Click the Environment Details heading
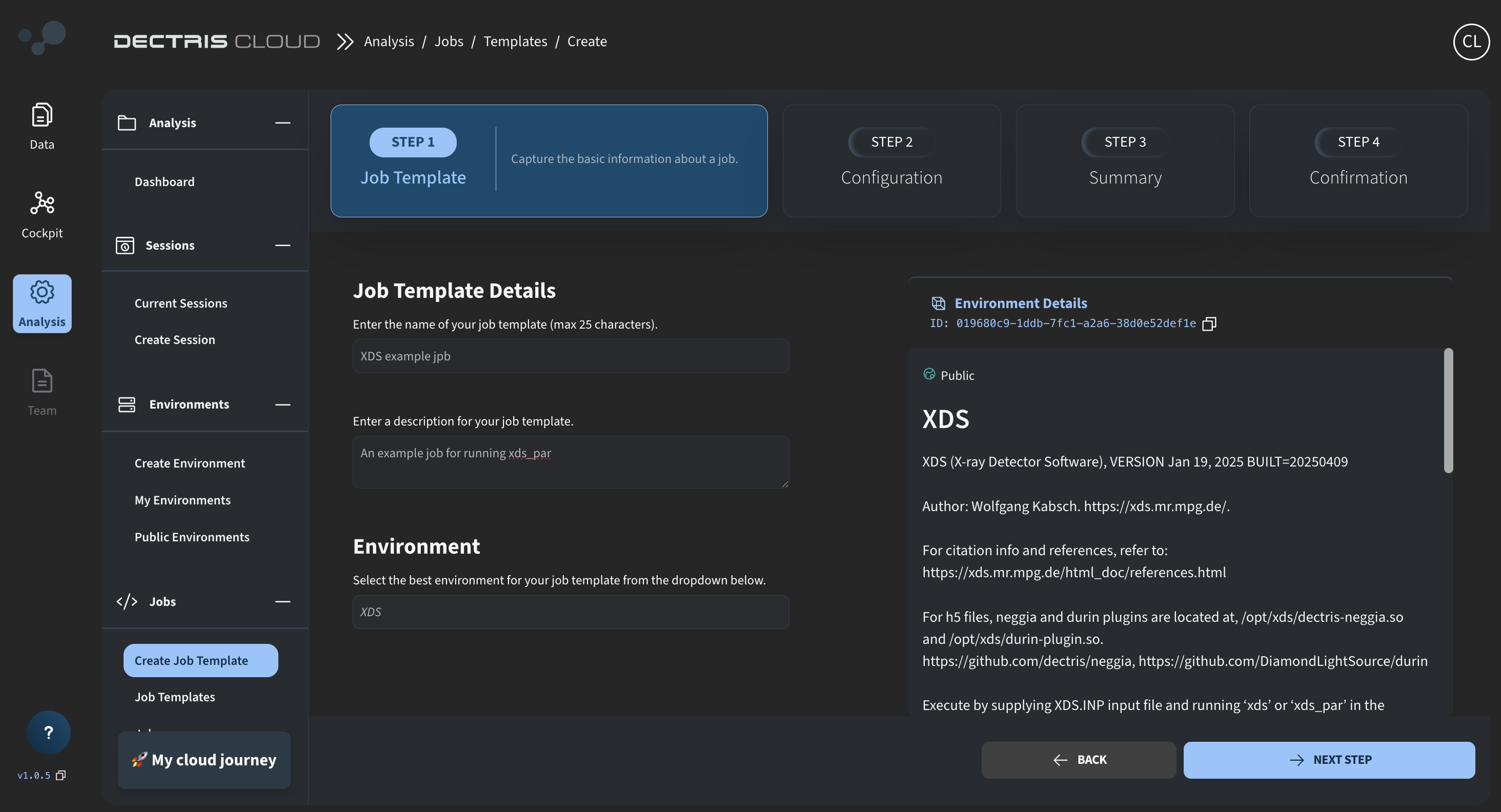The width and height of the screenshot is (1501, 812). coord(1020,303)
